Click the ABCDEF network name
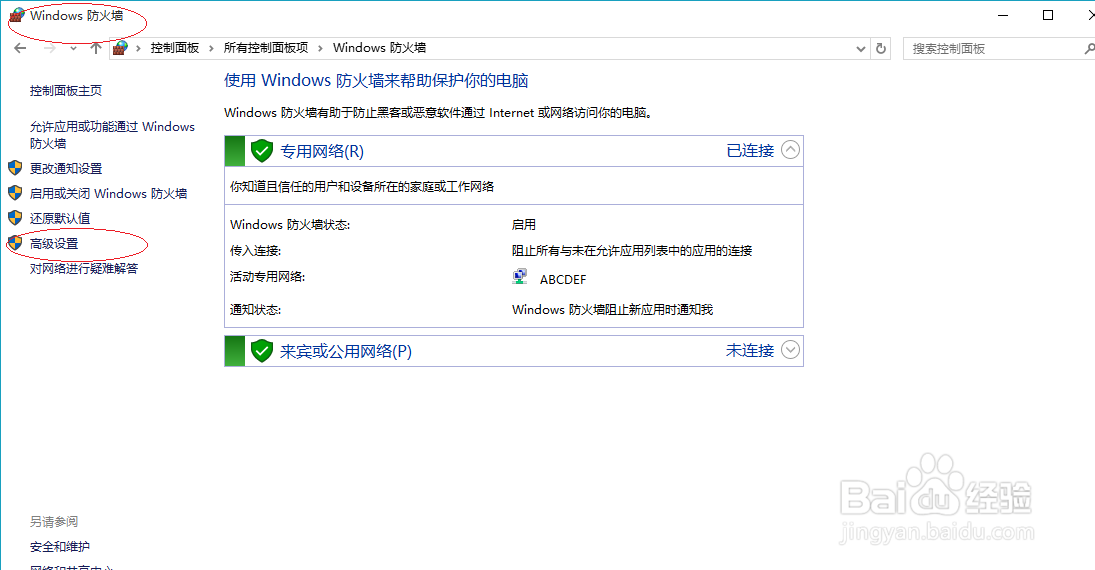Image resolution: width=1095 pixels, height=570 pixels. pos(563,279)
